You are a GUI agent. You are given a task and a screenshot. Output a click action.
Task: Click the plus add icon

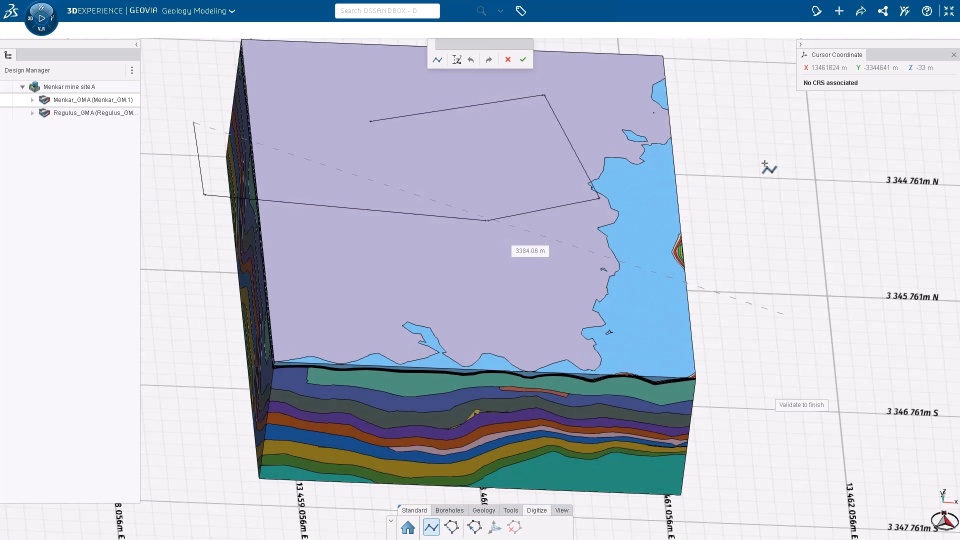coord(839,11)
